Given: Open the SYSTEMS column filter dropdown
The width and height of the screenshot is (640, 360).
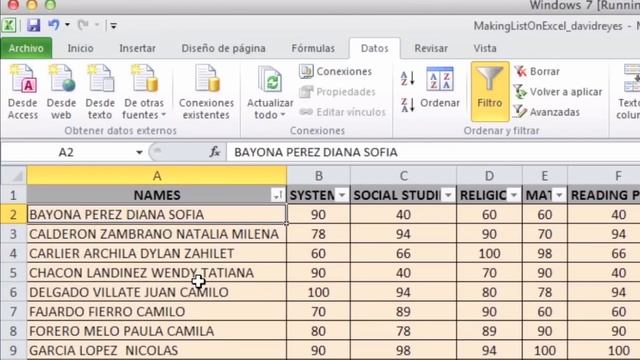Looking at the screenshot, I should coord(342,196).
